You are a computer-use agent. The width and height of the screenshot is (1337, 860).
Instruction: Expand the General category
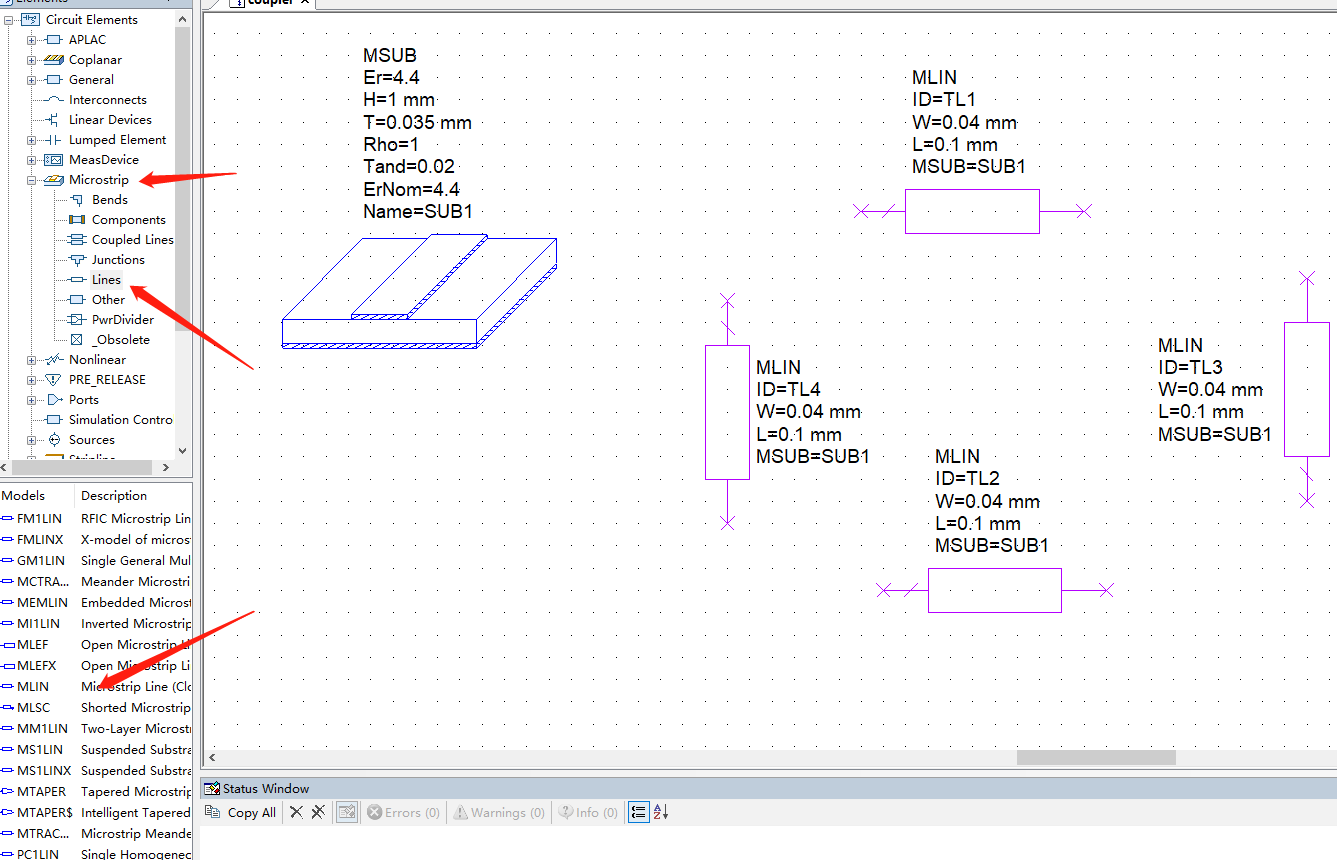coord(31,80)
